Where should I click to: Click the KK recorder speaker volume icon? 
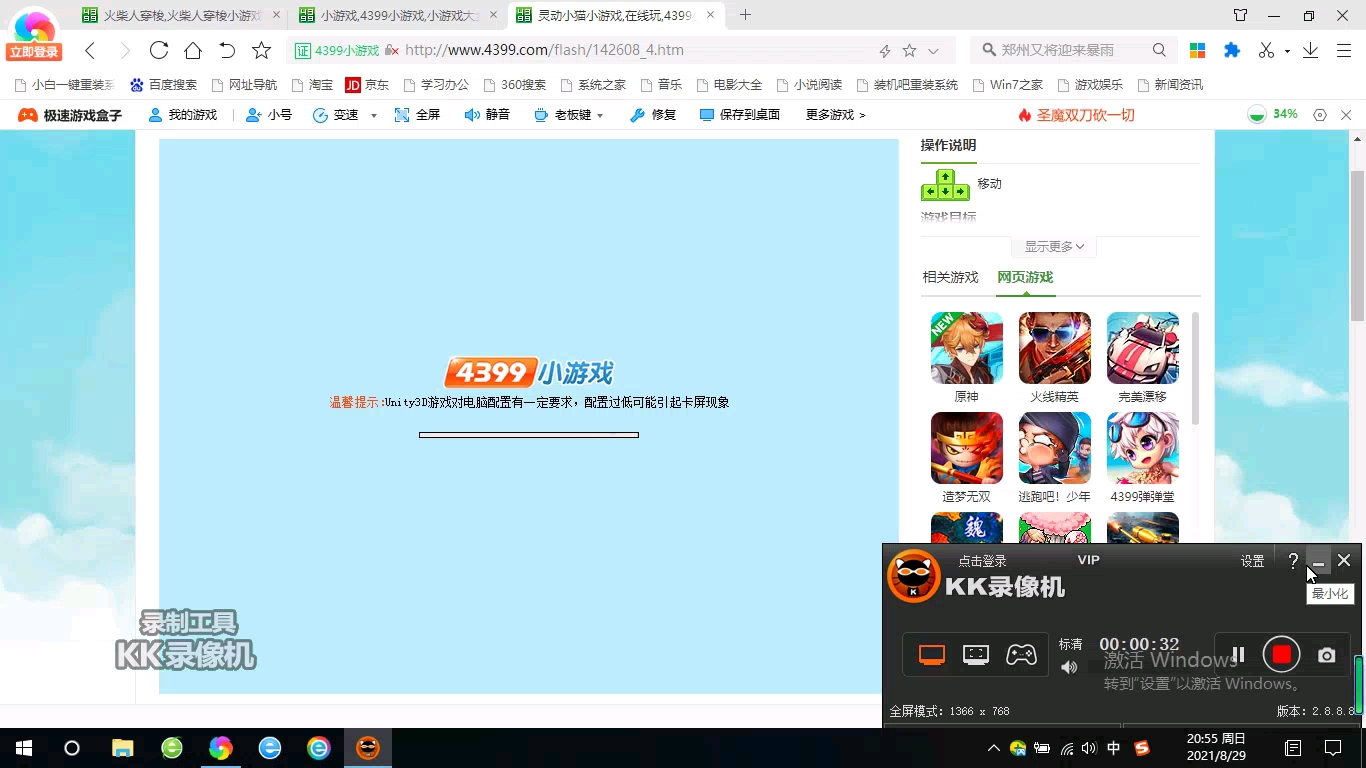point(1069,667)
